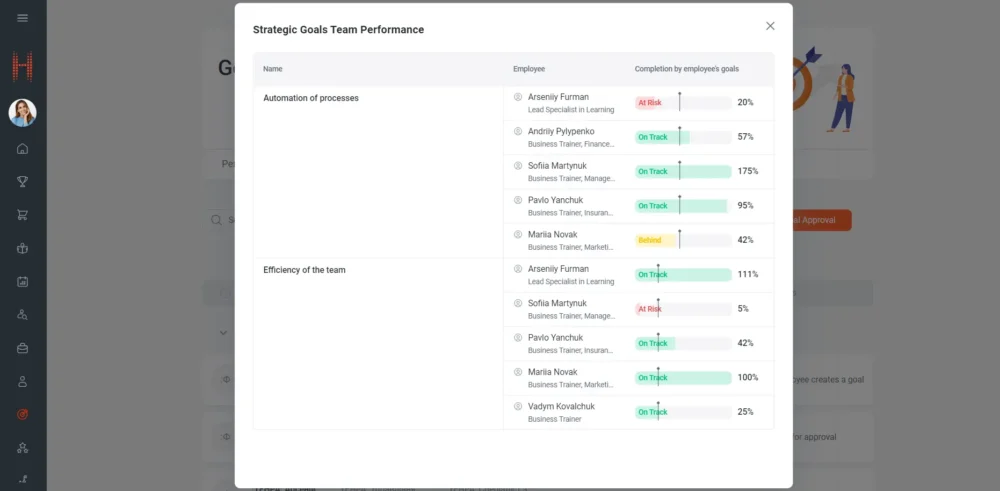Click the 175% progress bar for Sofiia Martynuk

click(x=683, y=172)
